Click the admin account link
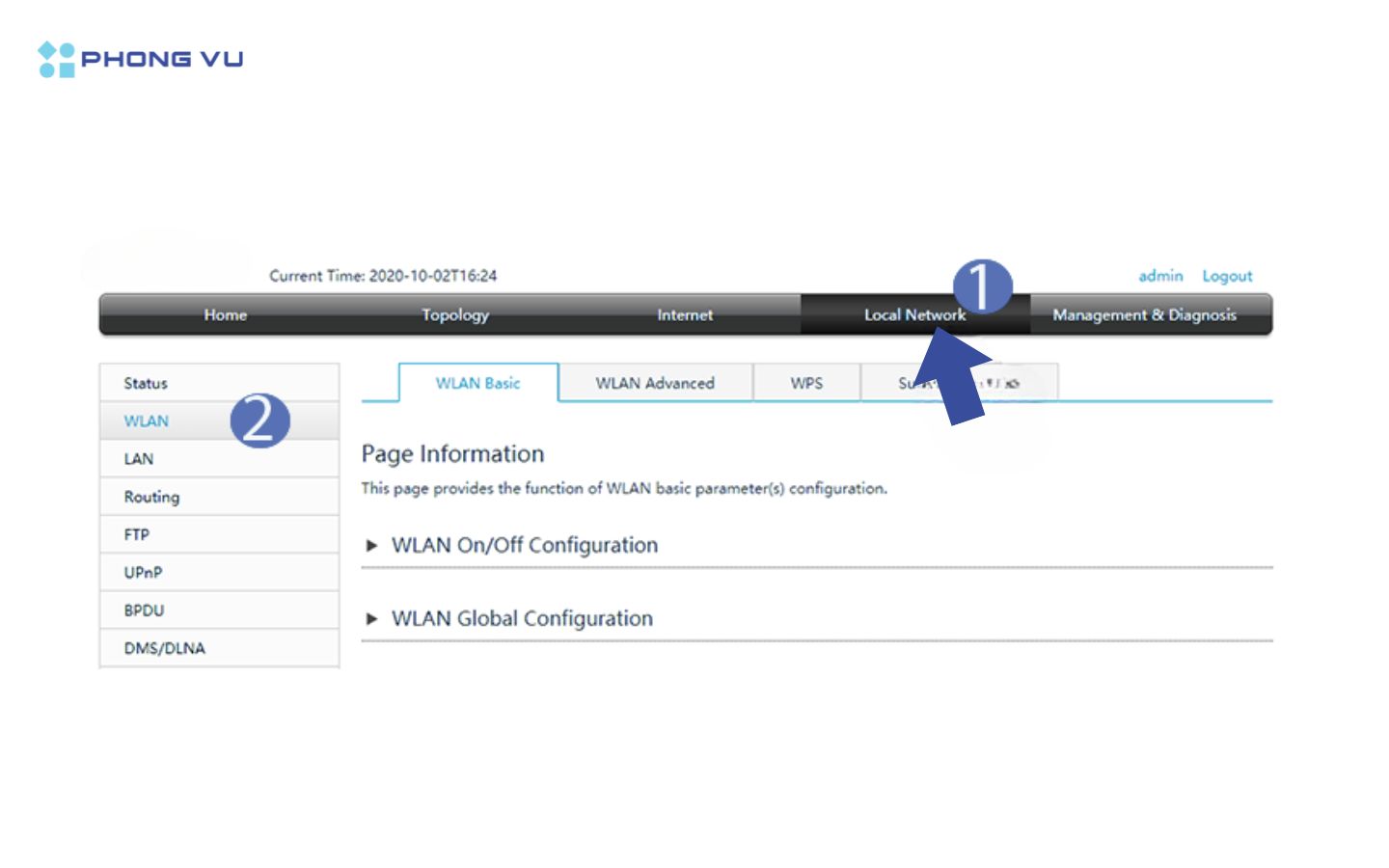Image resolution: width=1389 pixels, height=868 pixels. coord(1160,276)
